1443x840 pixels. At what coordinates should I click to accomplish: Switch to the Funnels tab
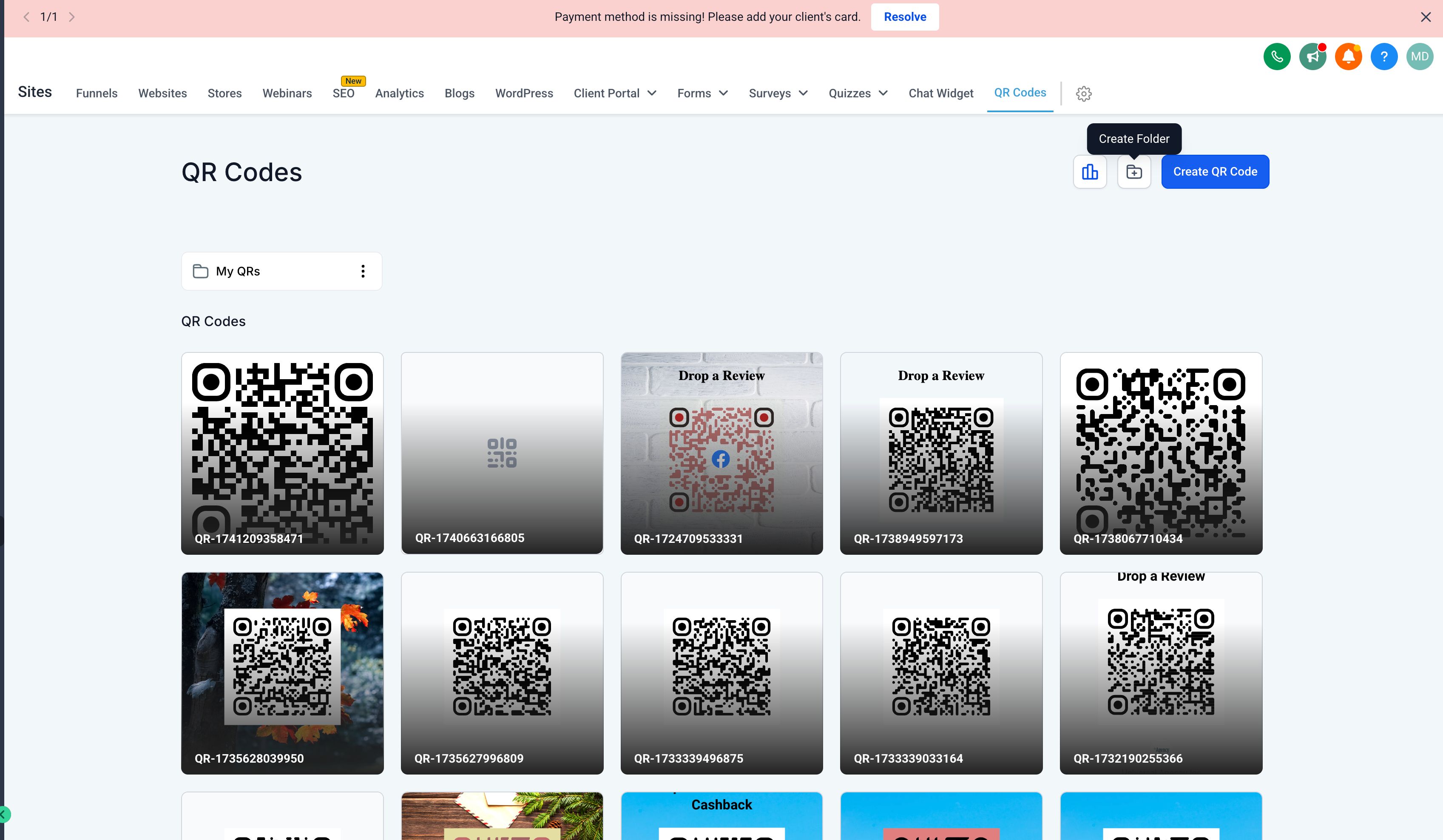(x=96, y=94)
